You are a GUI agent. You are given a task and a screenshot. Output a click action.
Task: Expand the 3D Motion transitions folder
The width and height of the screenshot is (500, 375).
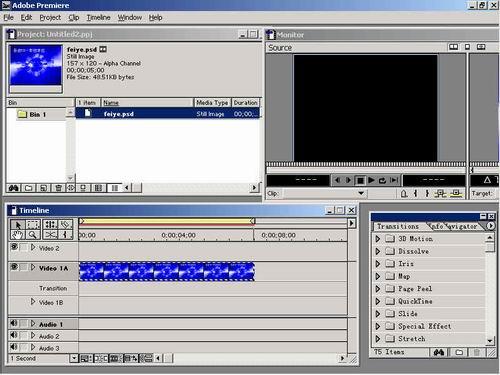tap(378, 239)
